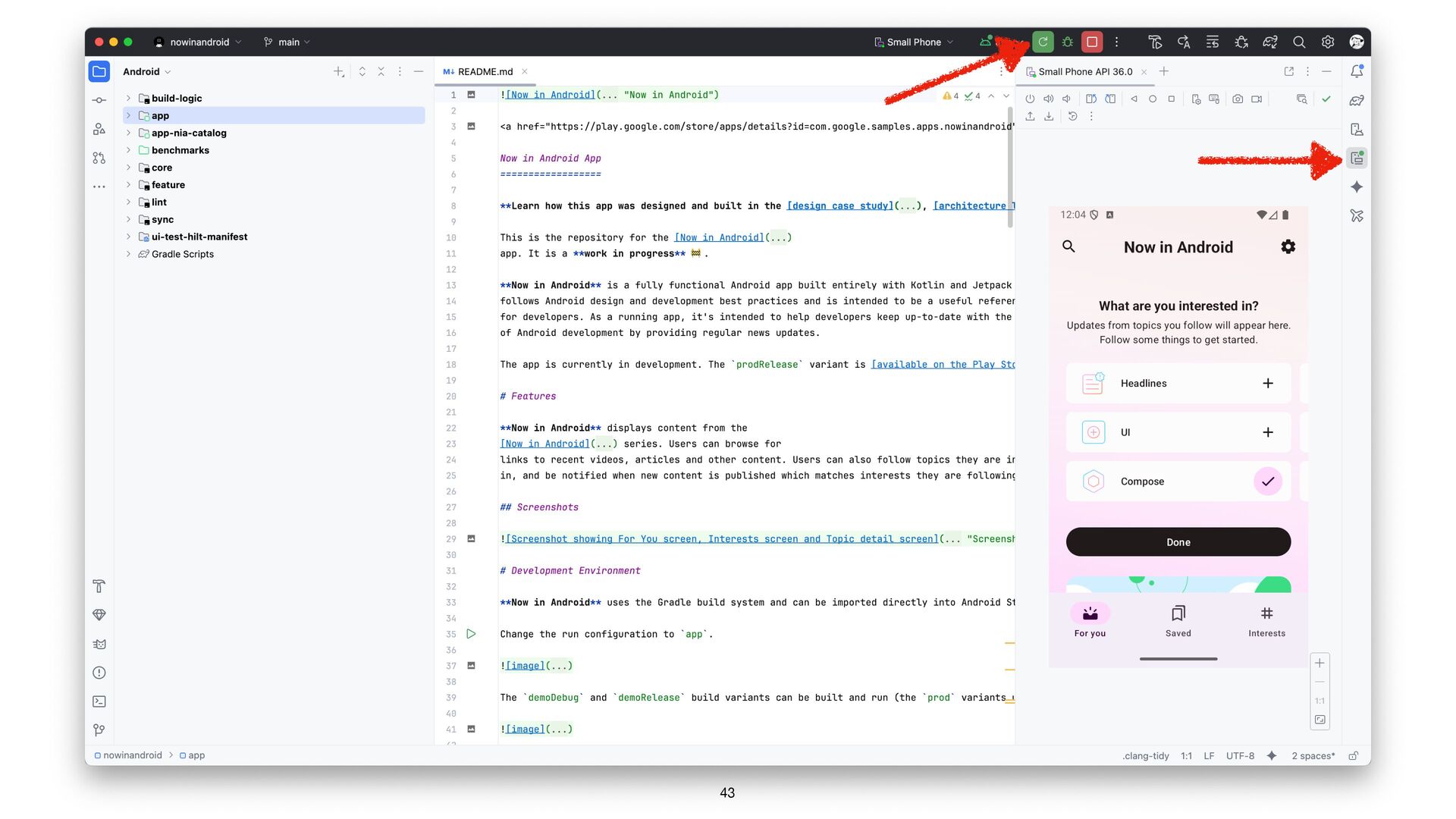The height and width of the screenshot is (819, 1456).
Task: Stop the running app with red square
Action: pyautogui.click(x=1092, y=42)
